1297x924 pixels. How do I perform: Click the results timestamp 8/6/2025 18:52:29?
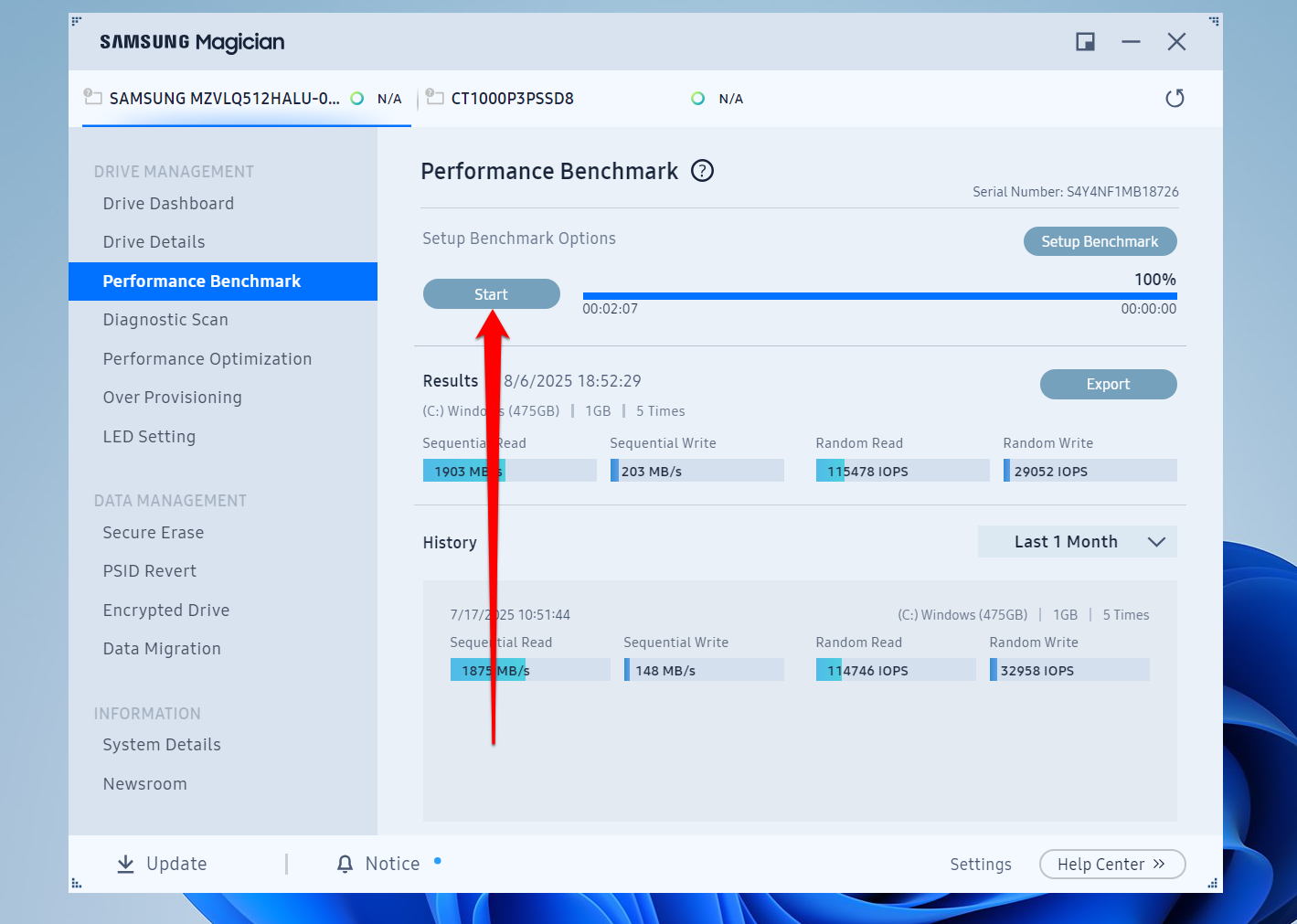tap(572, 381)
